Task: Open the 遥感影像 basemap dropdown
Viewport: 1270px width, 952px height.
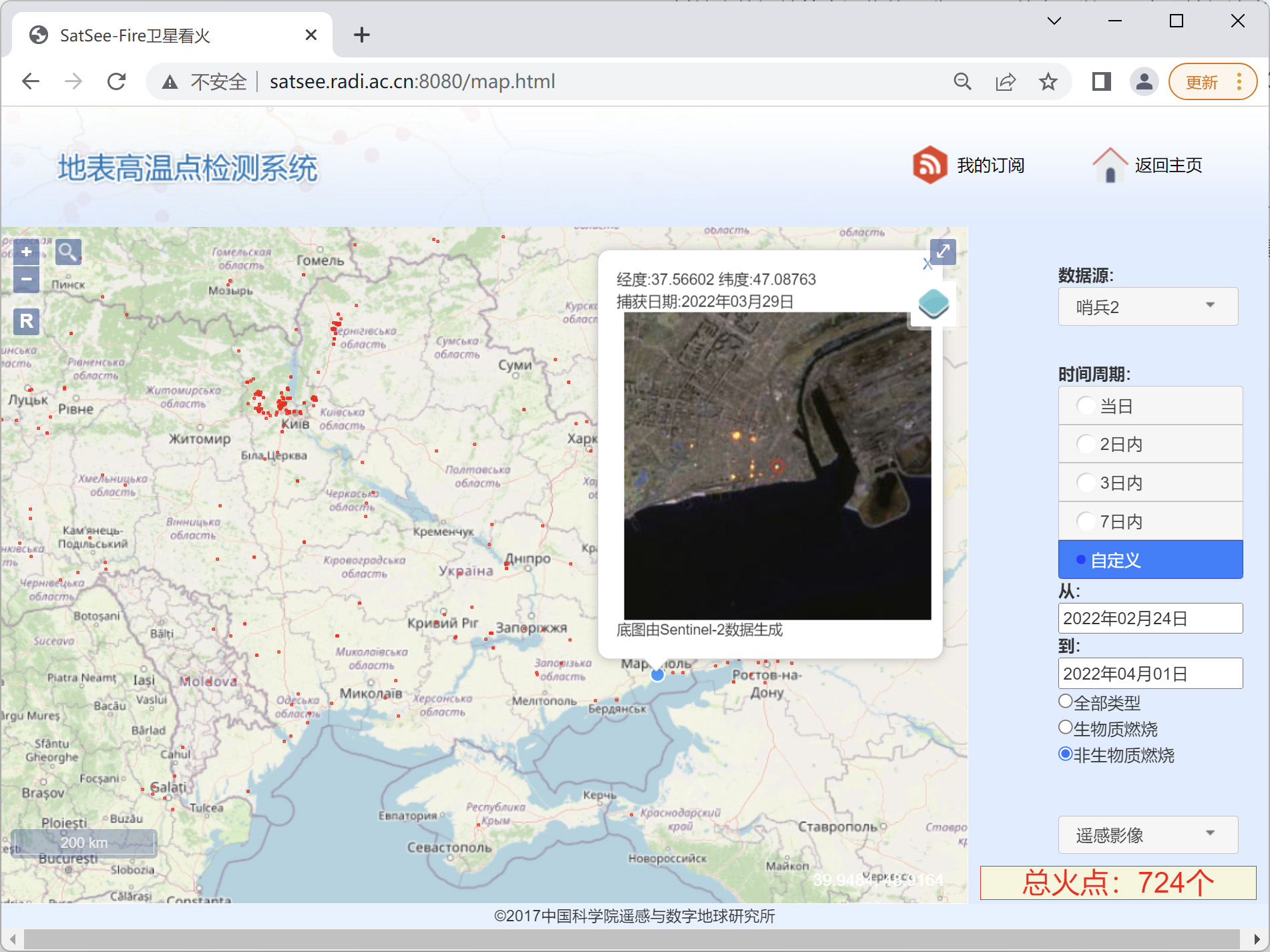Action: pyautogui.click(x=1148, y=835)
